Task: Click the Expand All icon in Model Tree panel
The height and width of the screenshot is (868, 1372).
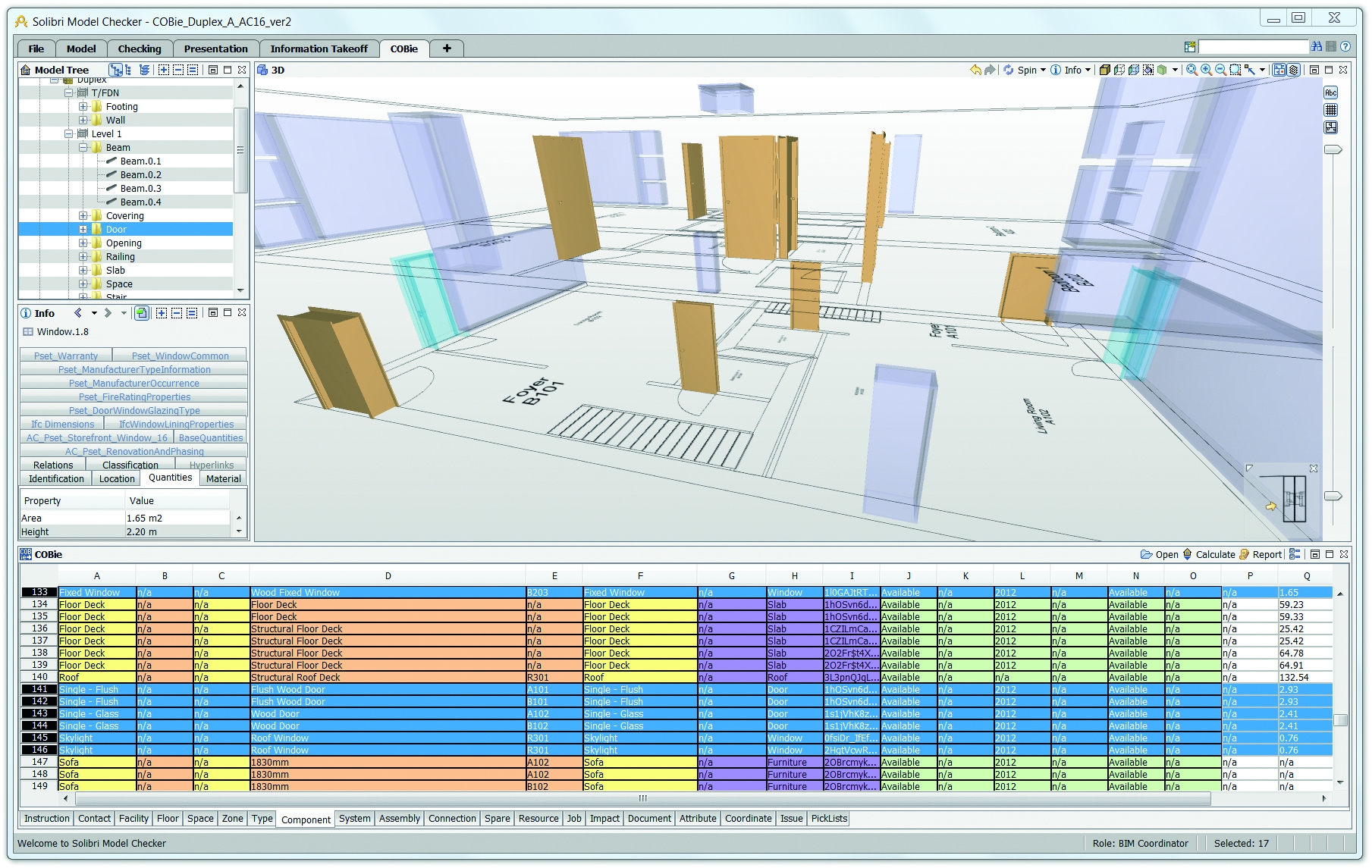Action: pos(164,70)
